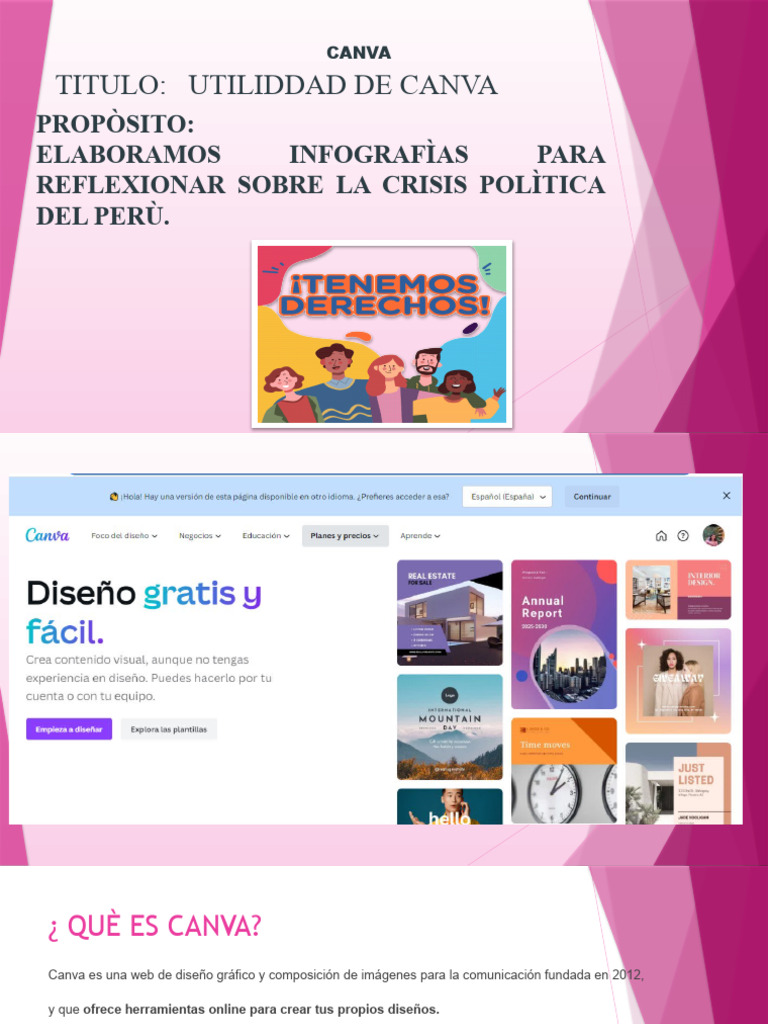Open the Español (España) language dropdown

(507, 496)
